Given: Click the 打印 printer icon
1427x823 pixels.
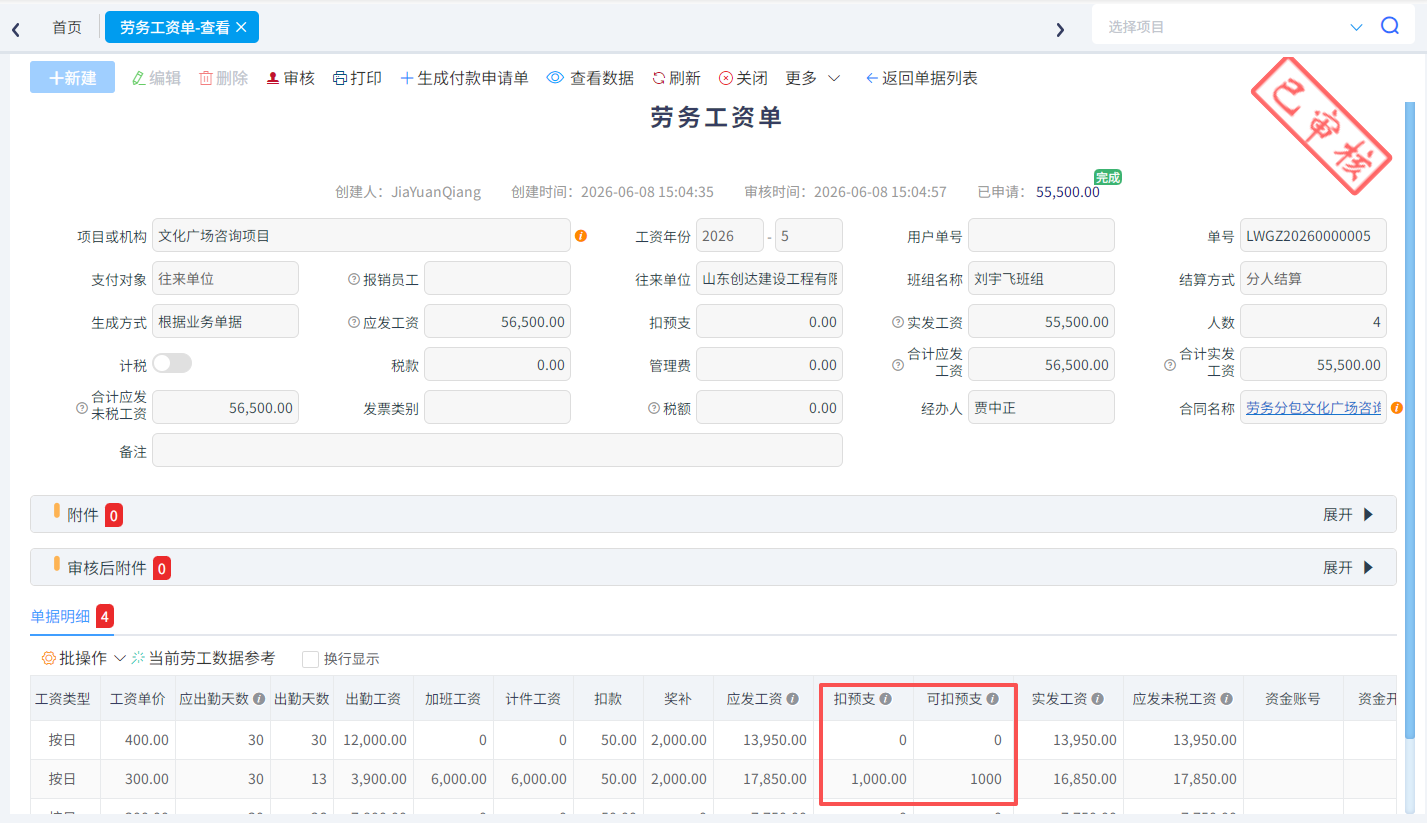Looking at the screenshot, I should click(340, 78).
